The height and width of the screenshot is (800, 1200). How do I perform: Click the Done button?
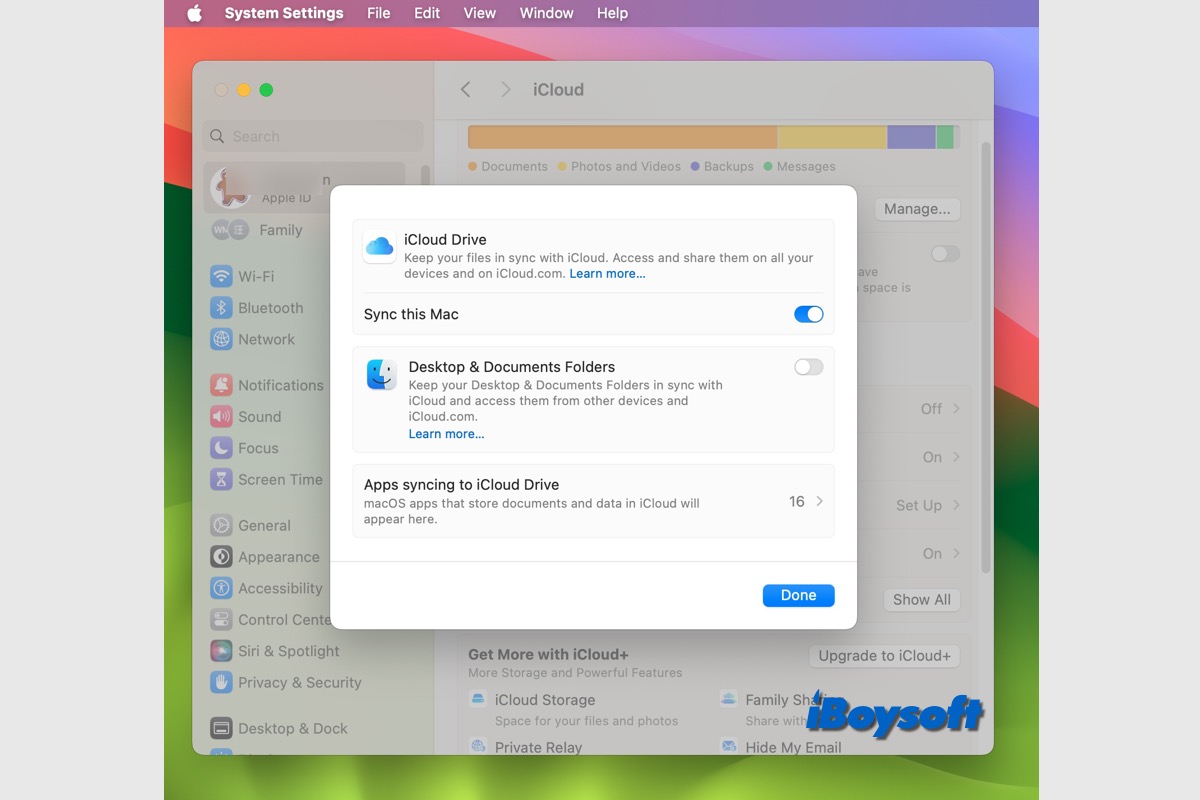798,595
